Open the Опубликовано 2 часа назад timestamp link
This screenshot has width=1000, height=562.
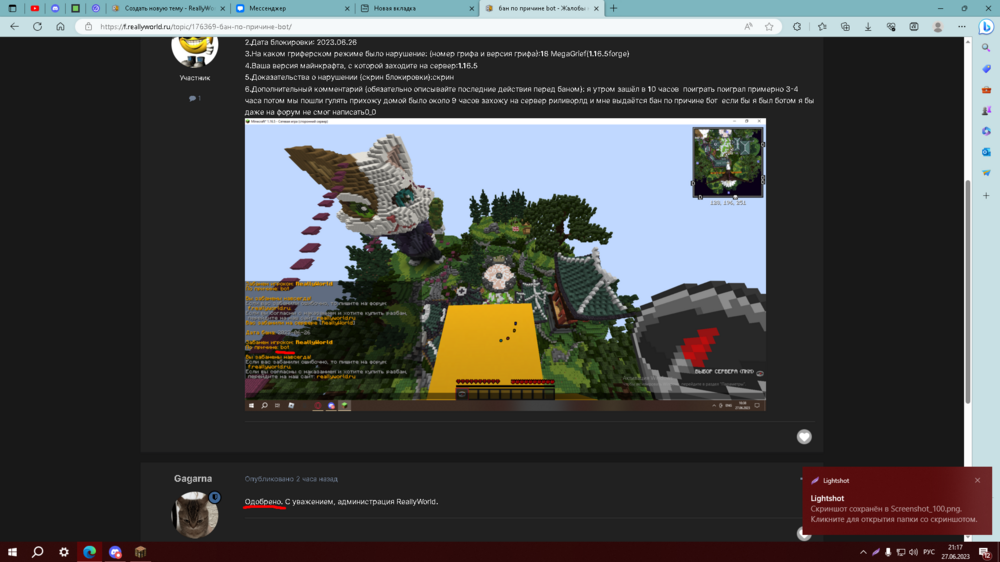click(x=291, y=479)
